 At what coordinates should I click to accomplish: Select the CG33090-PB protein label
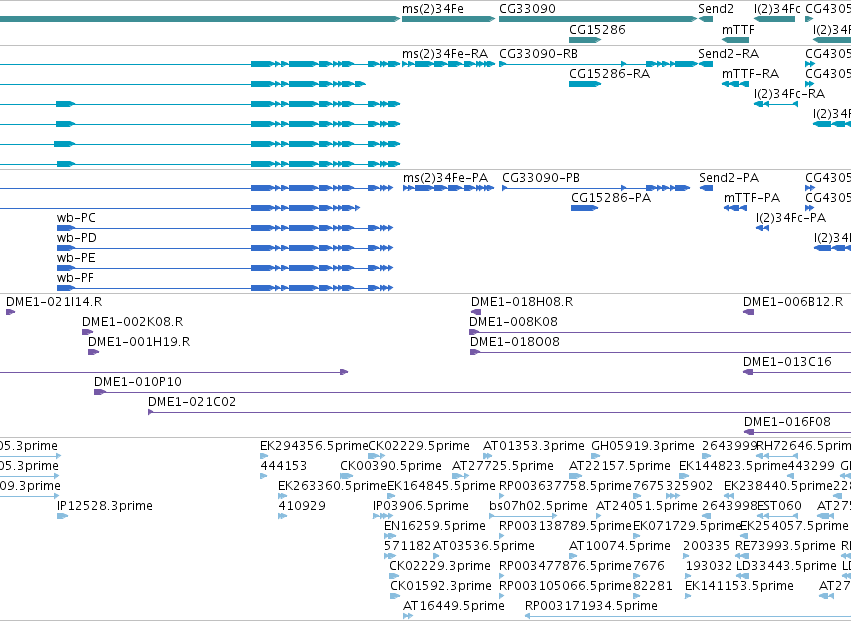[x=541, y=178]
